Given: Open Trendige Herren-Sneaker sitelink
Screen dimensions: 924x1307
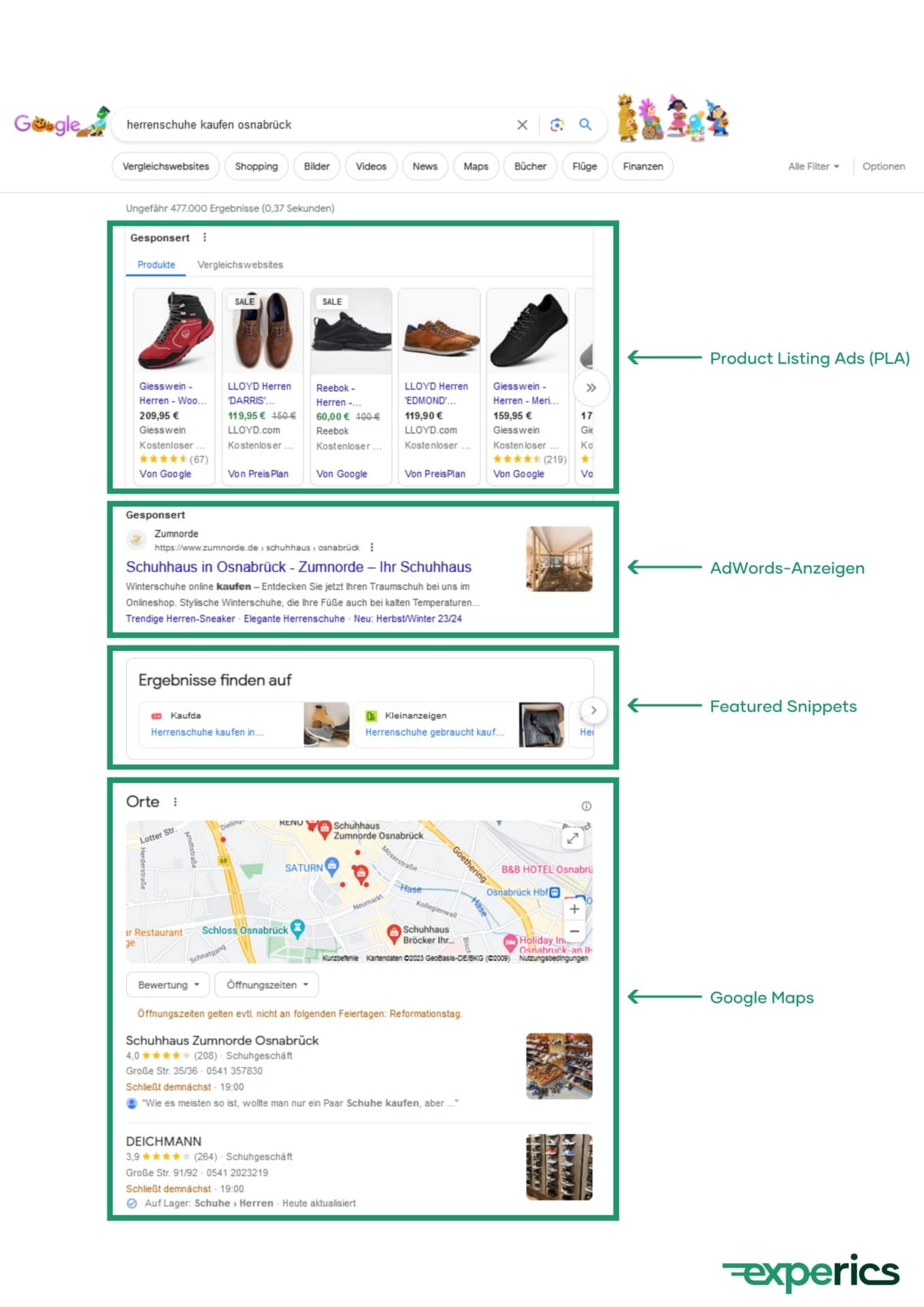Looking at the screenshot, I should pos(180,619).
